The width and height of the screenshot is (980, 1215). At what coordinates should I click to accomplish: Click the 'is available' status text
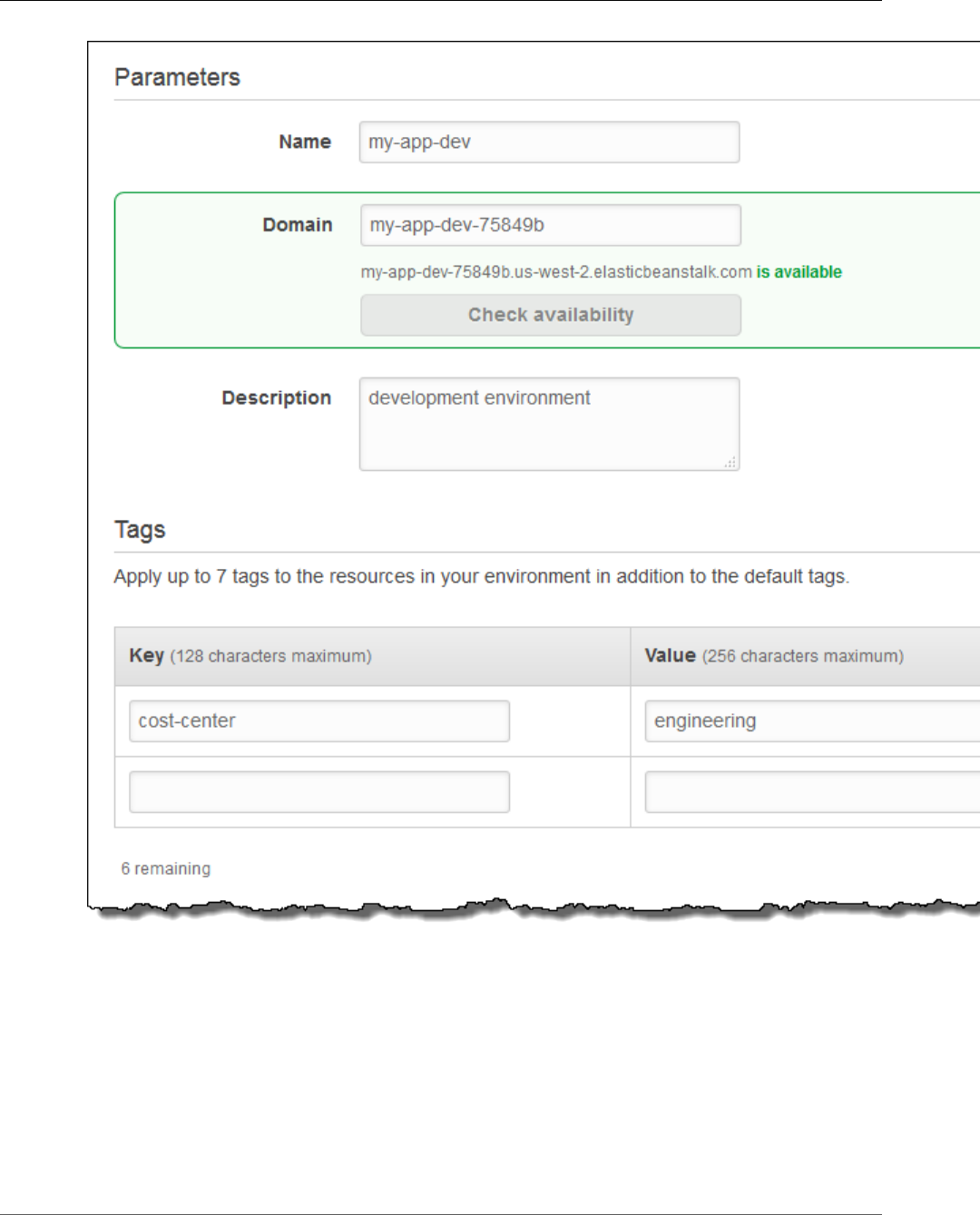799,272
